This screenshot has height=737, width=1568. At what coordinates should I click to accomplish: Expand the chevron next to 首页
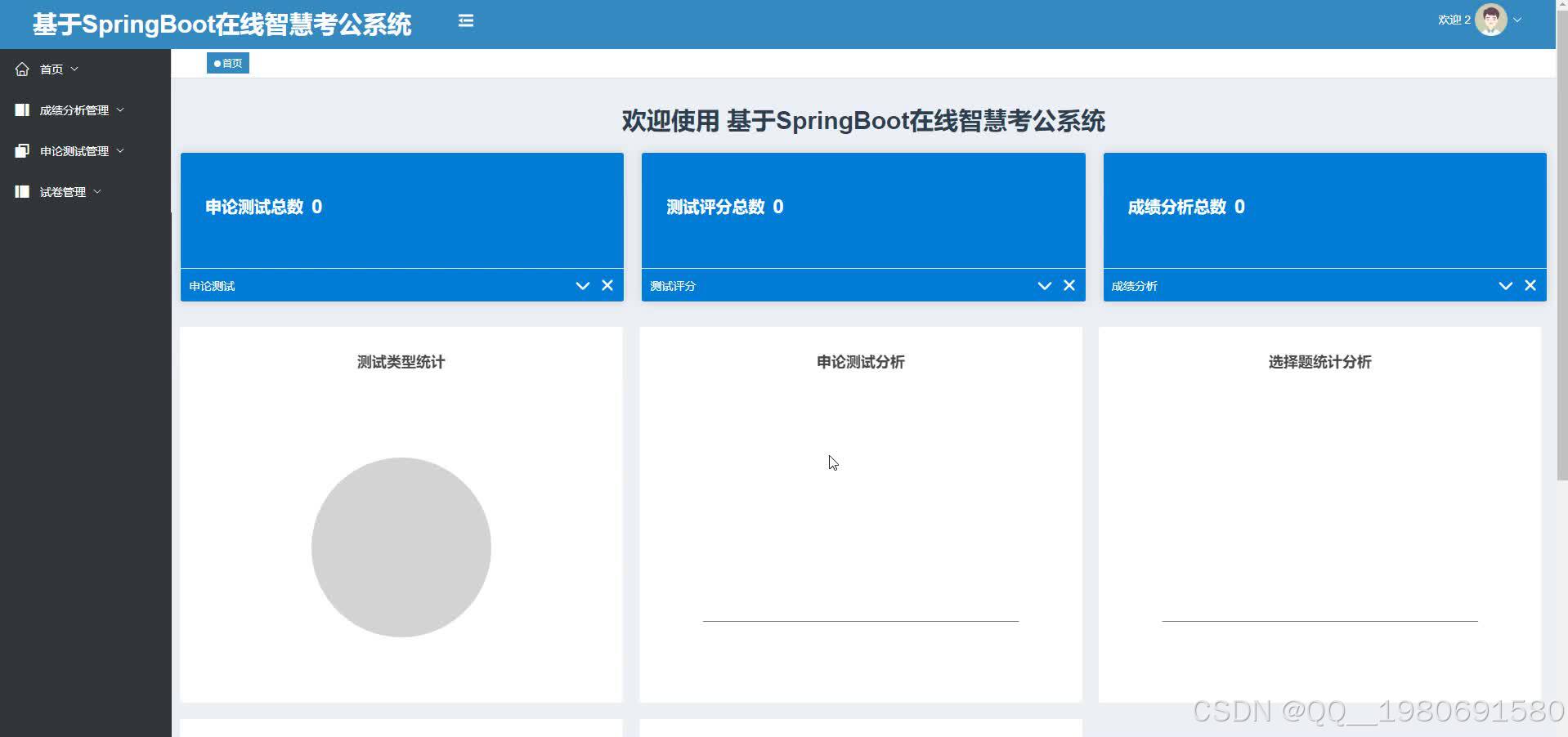pyautogui.click(x=74, y=69)
